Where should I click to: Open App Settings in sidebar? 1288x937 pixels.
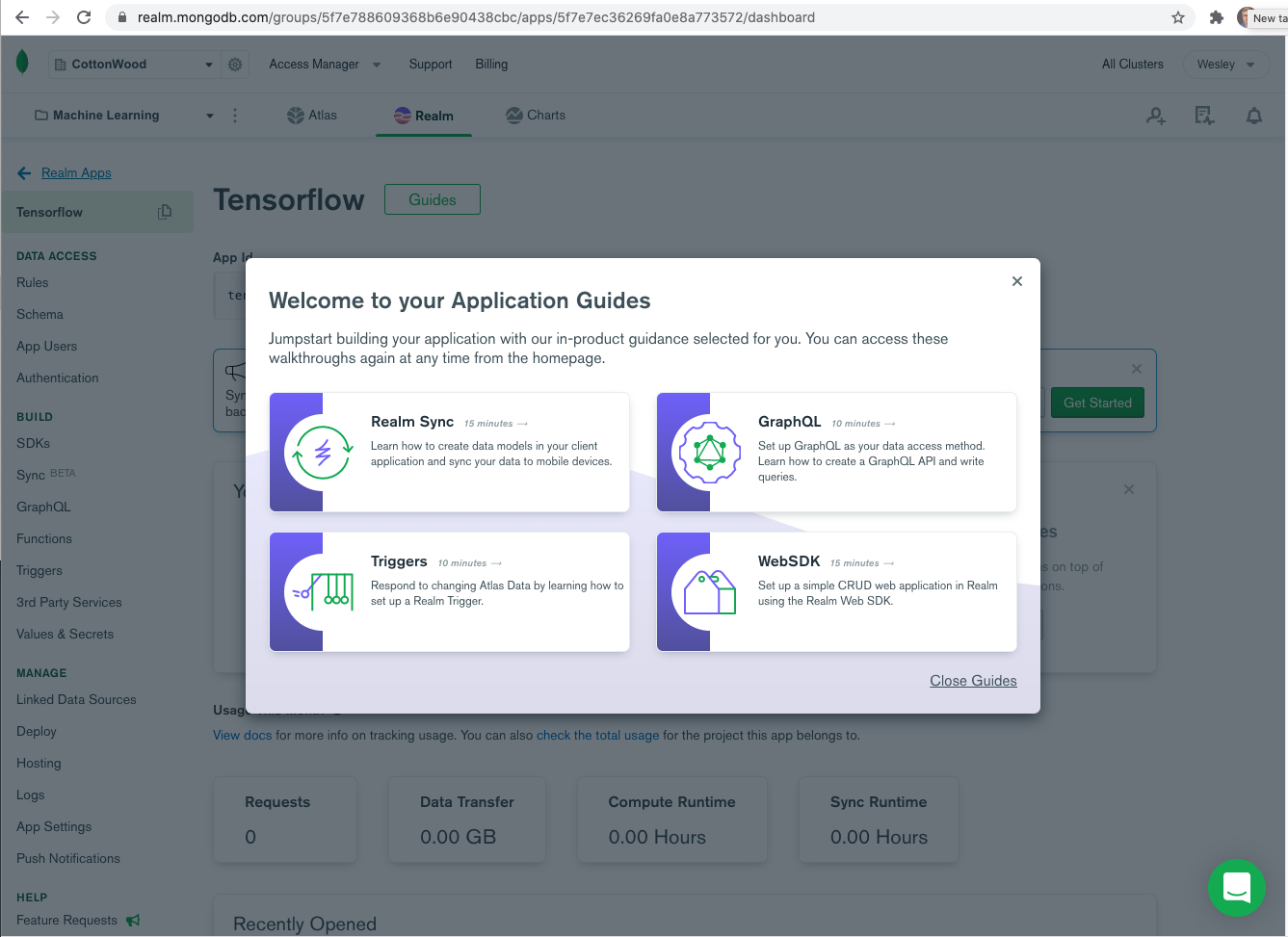[x=54, y=827]
